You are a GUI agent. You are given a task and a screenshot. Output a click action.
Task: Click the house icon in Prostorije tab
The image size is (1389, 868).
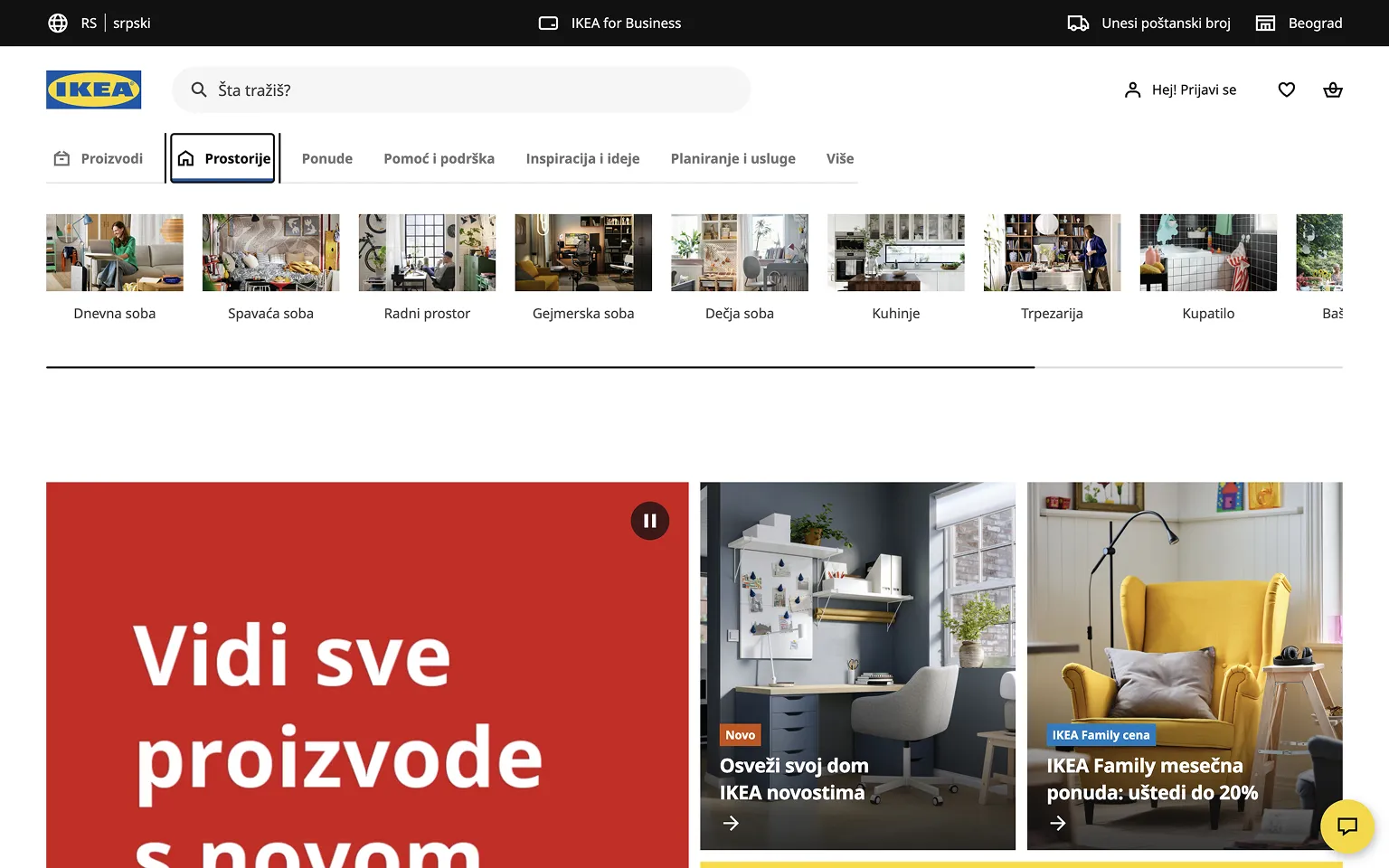(x=186, y=158)
